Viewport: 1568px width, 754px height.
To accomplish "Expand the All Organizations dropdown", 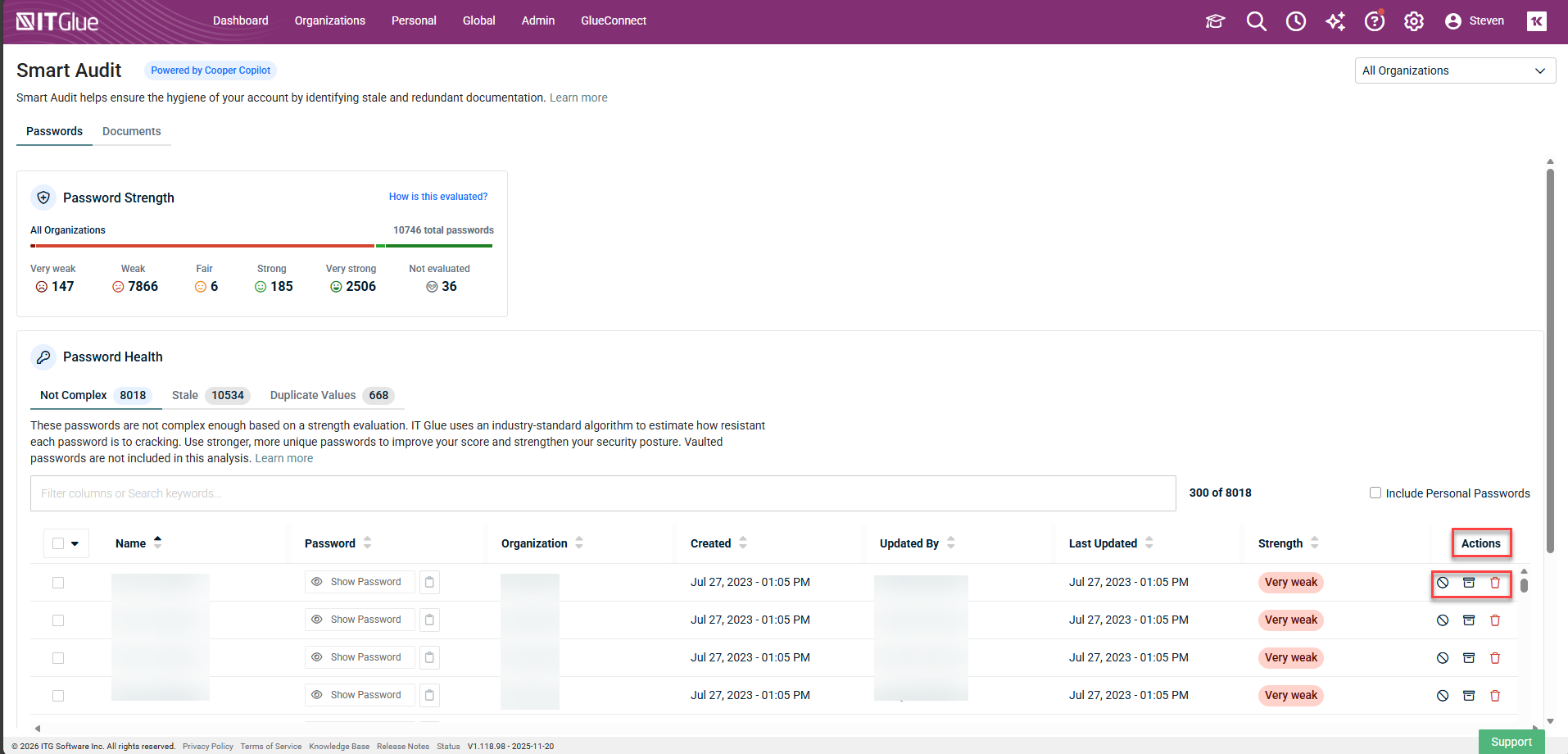I will (x=1454, y=70).
